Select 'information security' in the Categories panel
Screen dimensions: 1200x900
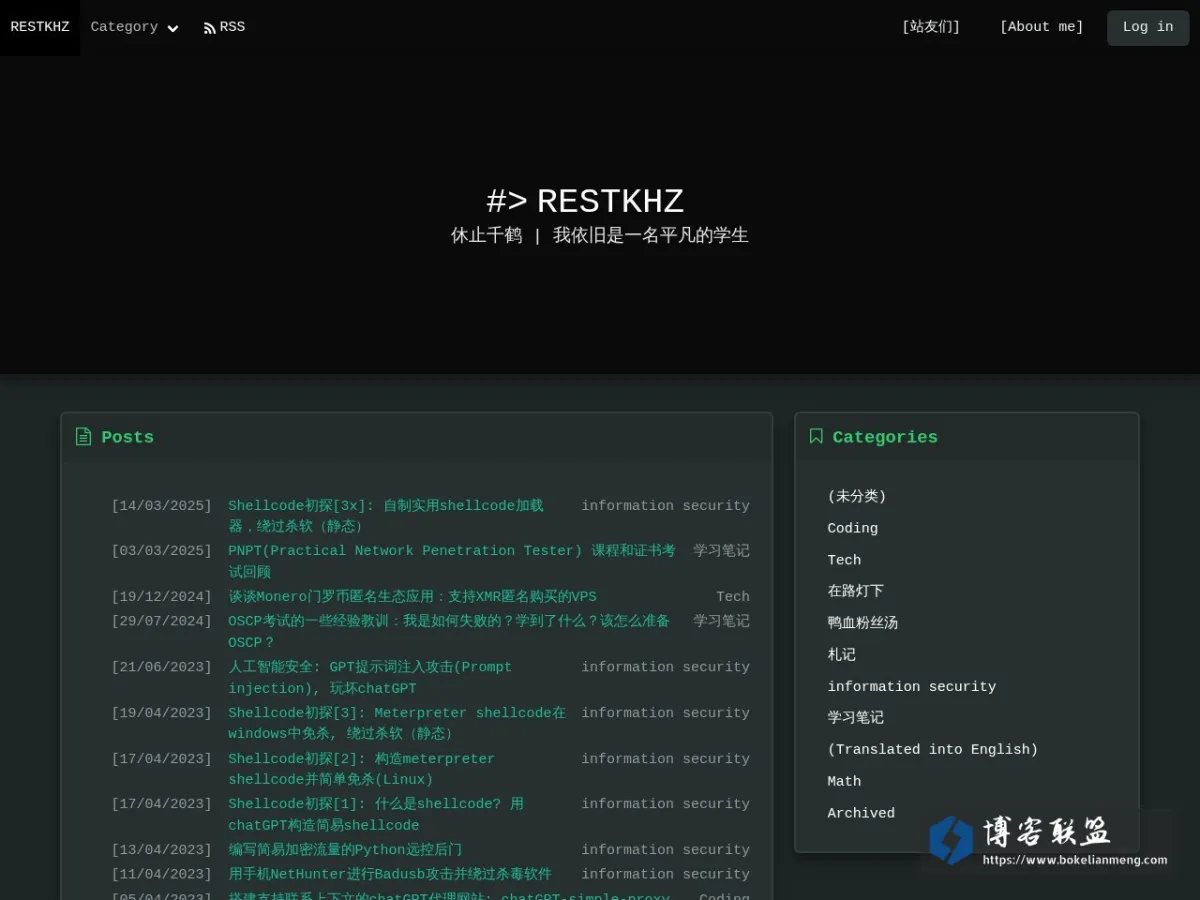pos(912,687)
